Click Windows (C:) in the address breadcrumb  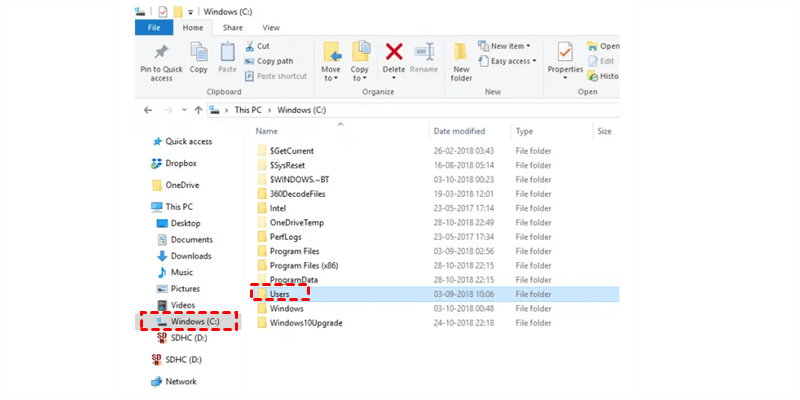[302, 110]
